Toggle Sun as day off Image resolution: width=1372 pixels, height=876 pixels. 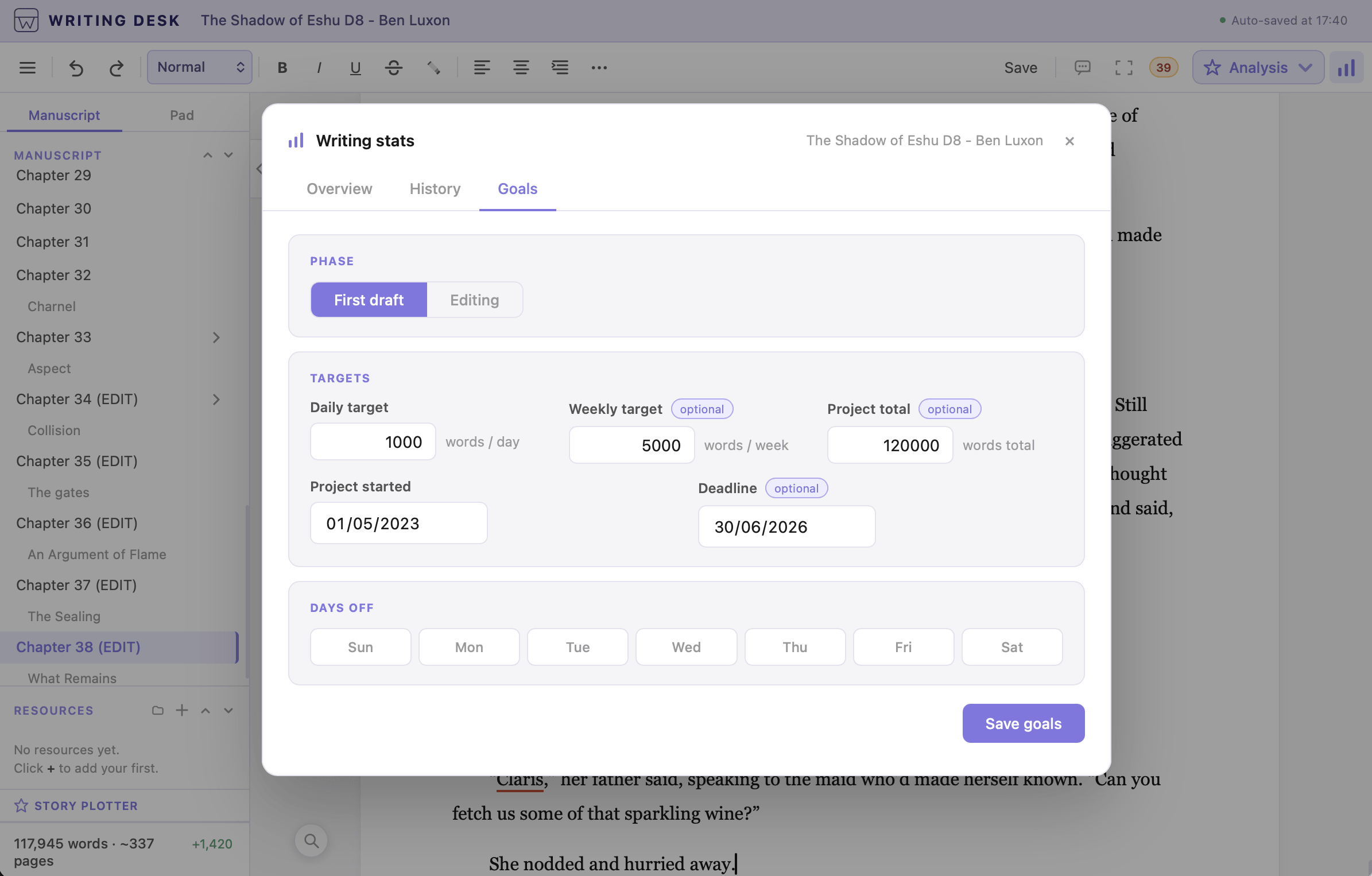pyautogui.click(x=361, y=647)
